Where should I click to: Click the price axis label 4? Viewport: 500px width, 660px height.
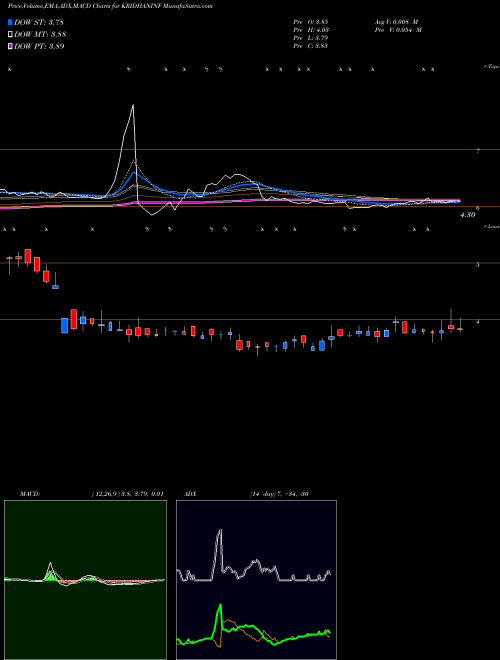478,322
